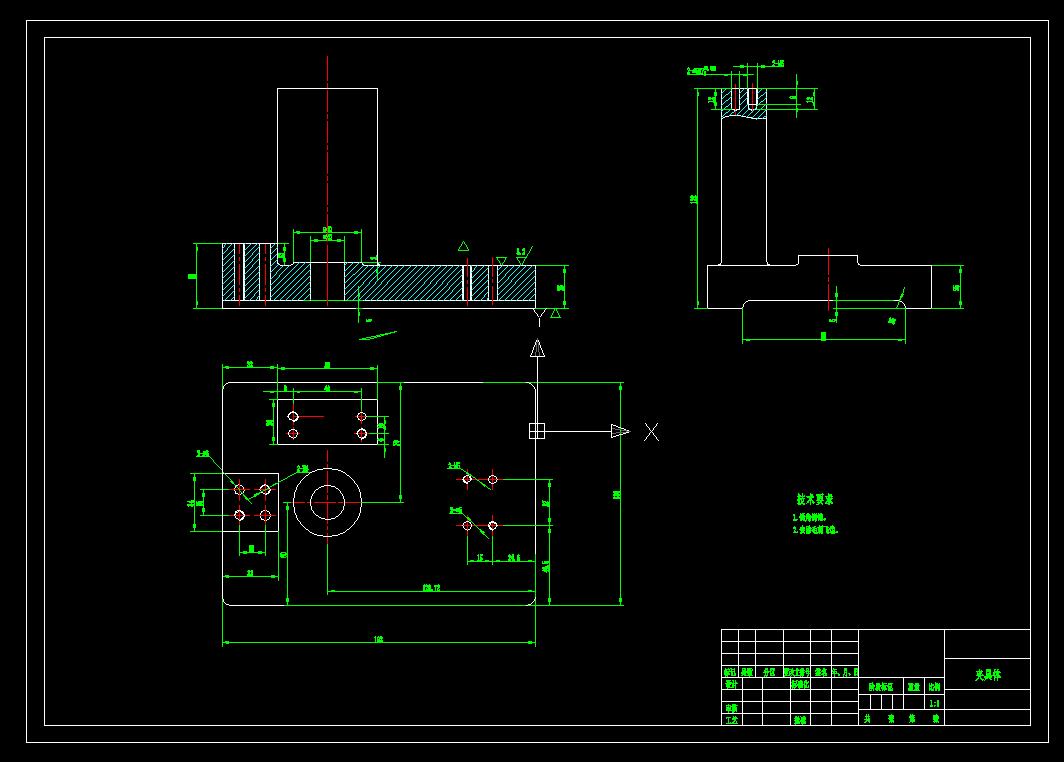The width and height of the screenshot is (1064, 762).
Task: Click the Y axis label
Action: pyautogui.click(x=540, y=317)
